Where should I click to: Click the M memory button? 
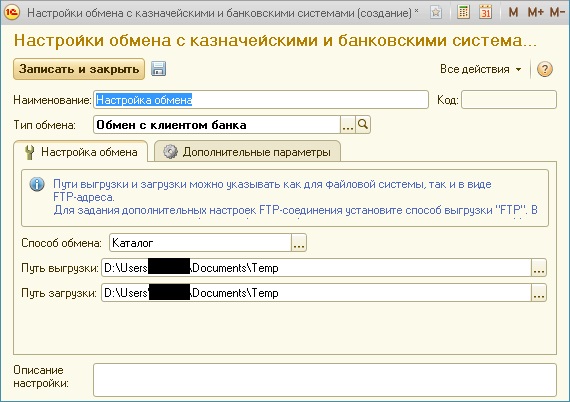513,13
